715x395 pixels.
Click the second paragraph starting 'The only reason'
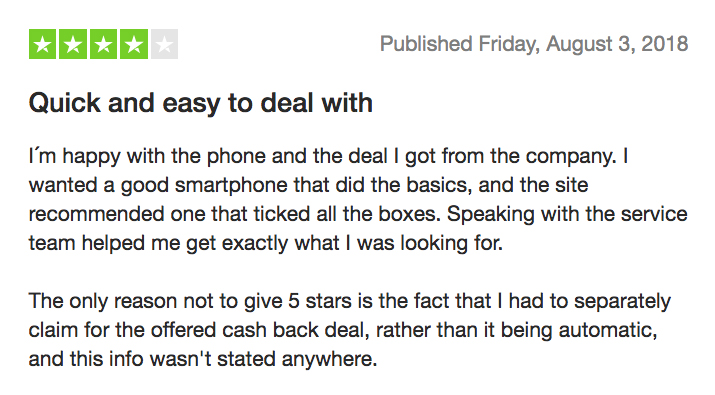[x=350, y=330]
